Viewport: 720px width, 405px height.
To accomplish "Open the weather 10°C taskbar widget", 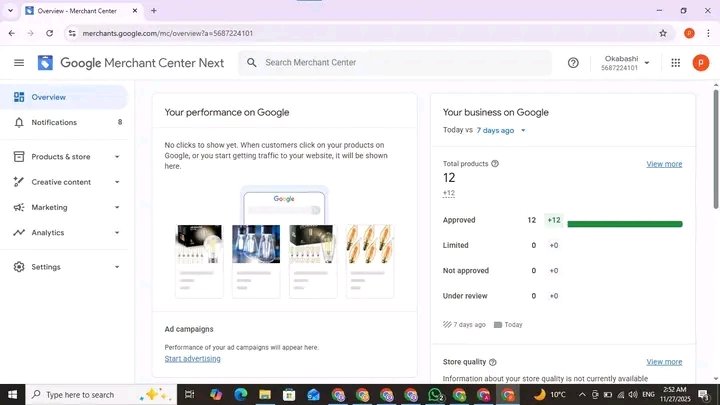I will coord(549,394).
